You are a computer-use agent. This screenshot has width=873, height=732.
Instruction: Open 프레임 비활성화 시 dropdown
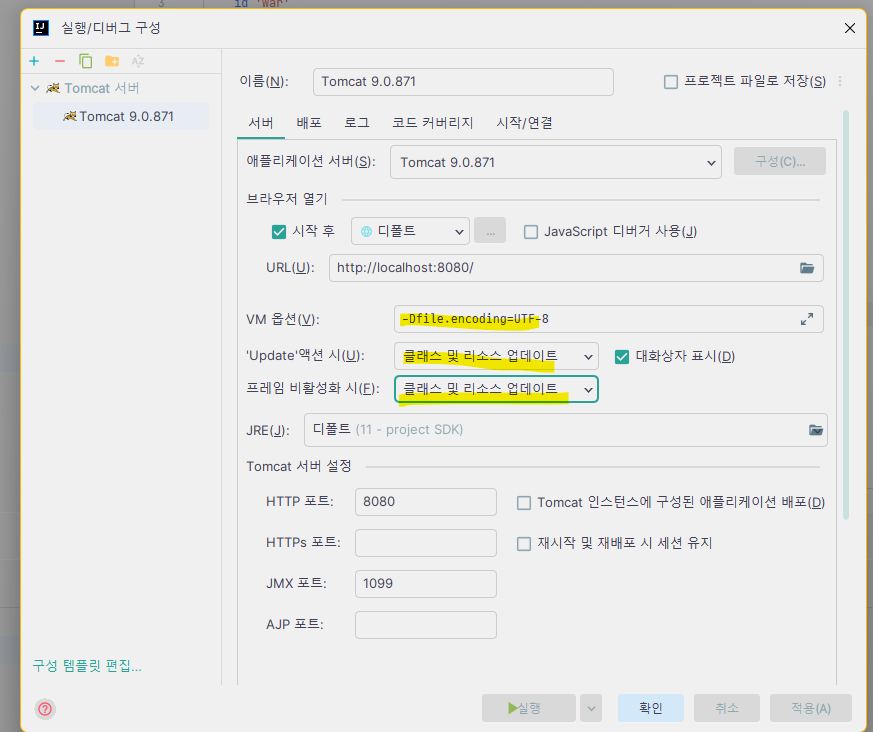point(496,389)
